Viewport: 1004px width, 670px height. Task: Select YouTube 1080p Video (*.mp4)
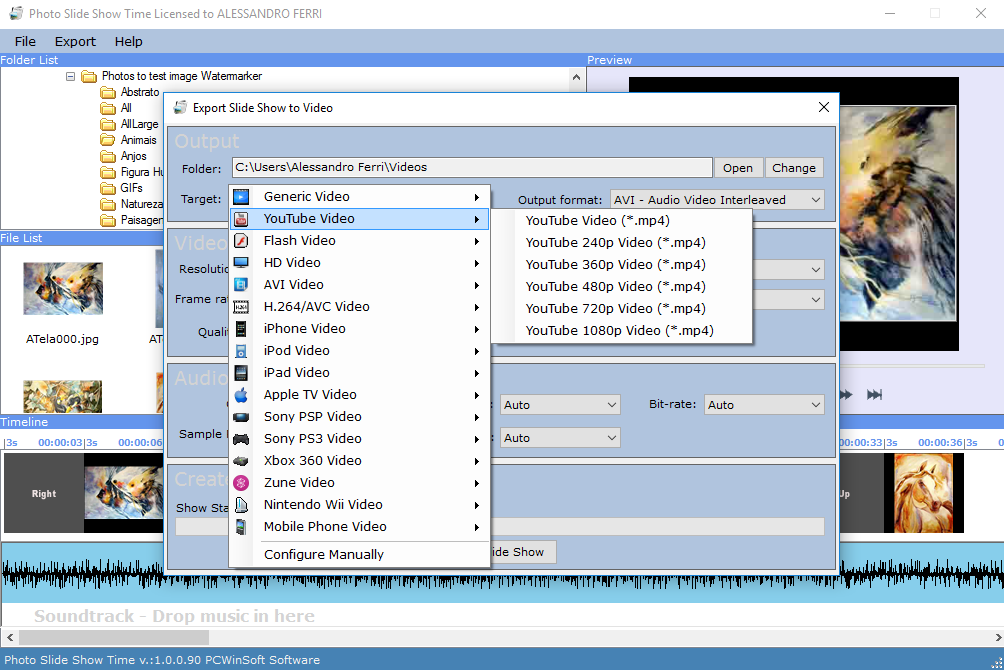[x=619, y=331]
